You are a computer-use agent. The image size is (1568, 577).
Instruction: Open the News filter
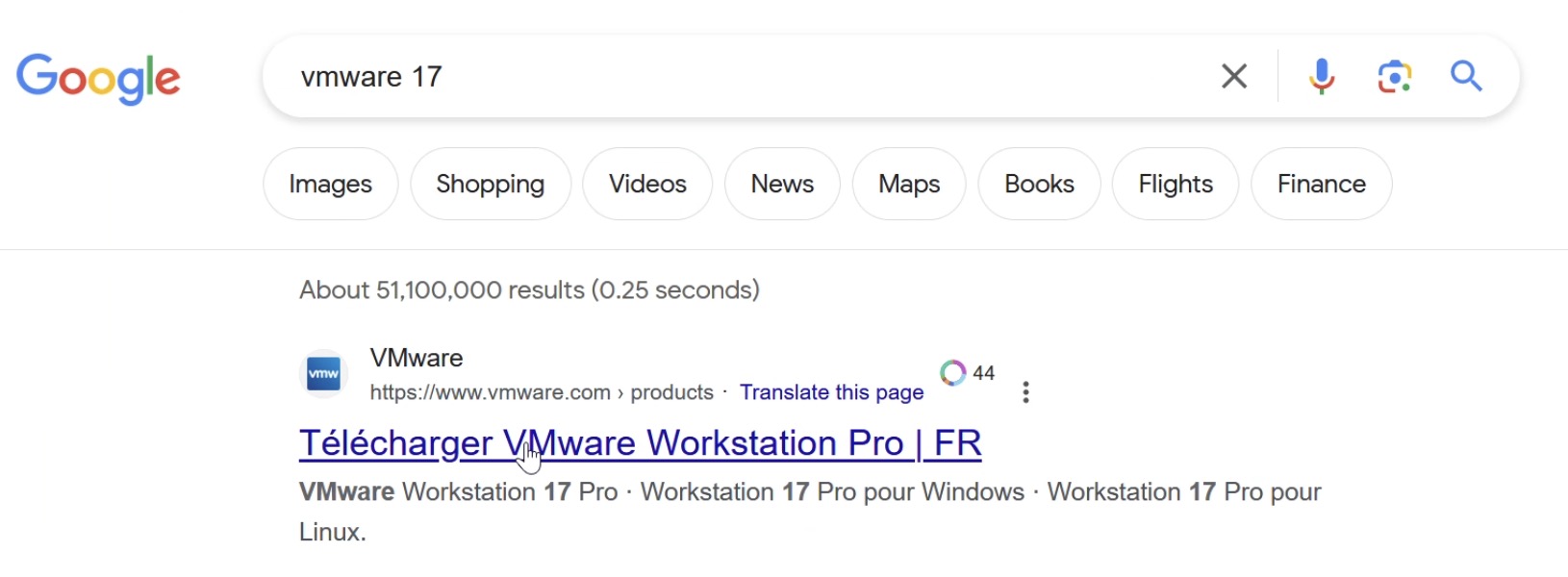[782, 184]
